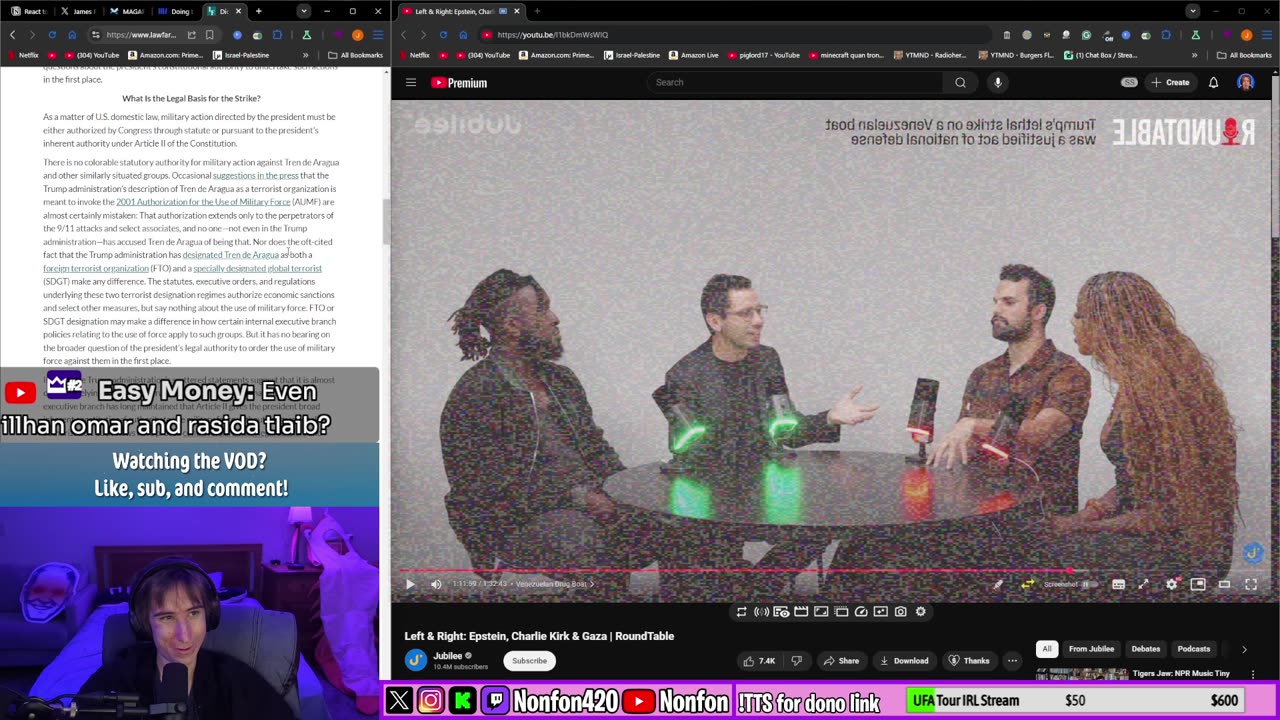The width and height of the screenshot is (1280, 720).
Task: Follow the 'suggestions in the press' link
Action: pyautogui.click(x=255, y=175)
